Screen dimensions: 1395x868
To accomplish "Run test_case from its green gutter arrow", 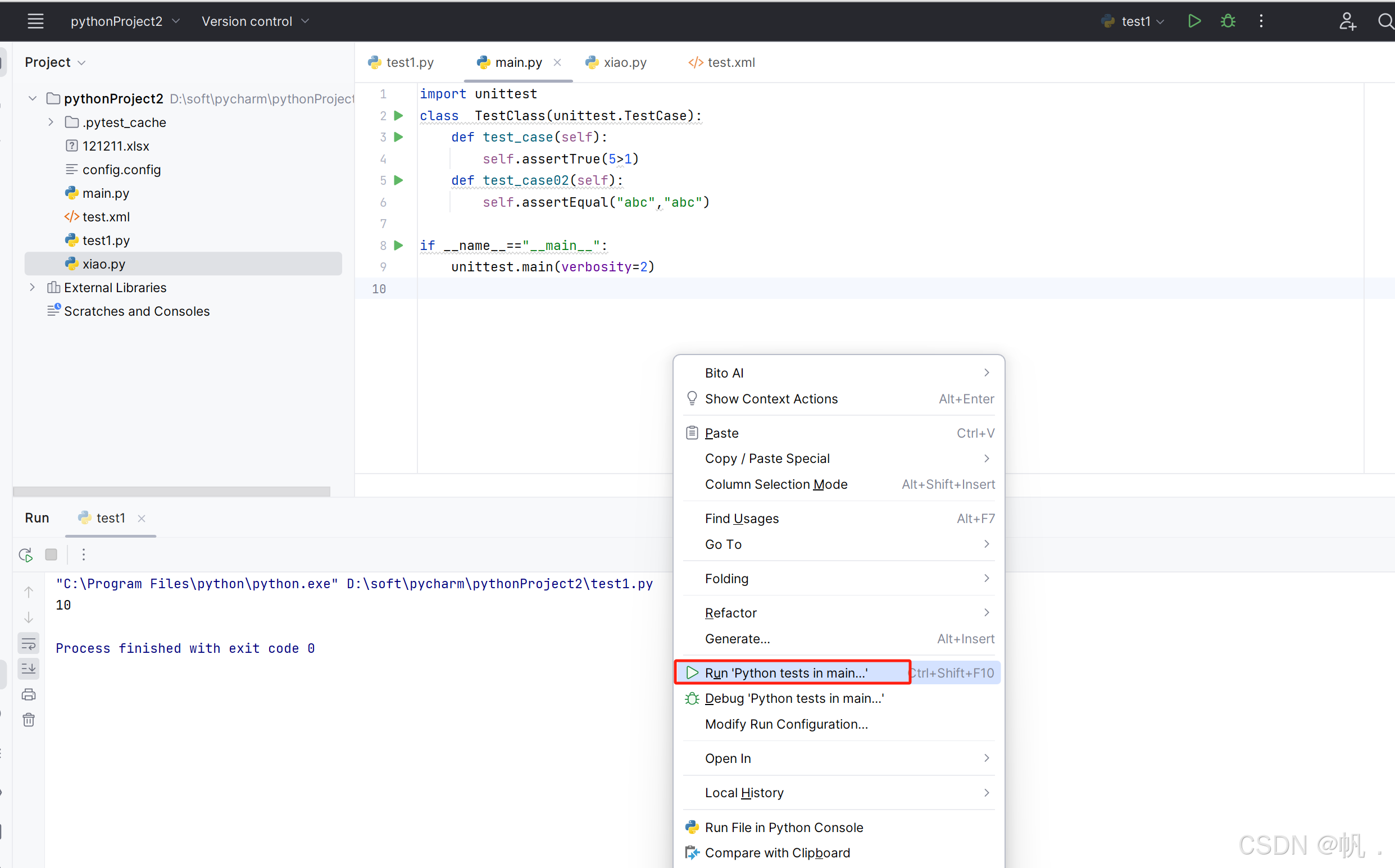I will (x=398, y=137).
